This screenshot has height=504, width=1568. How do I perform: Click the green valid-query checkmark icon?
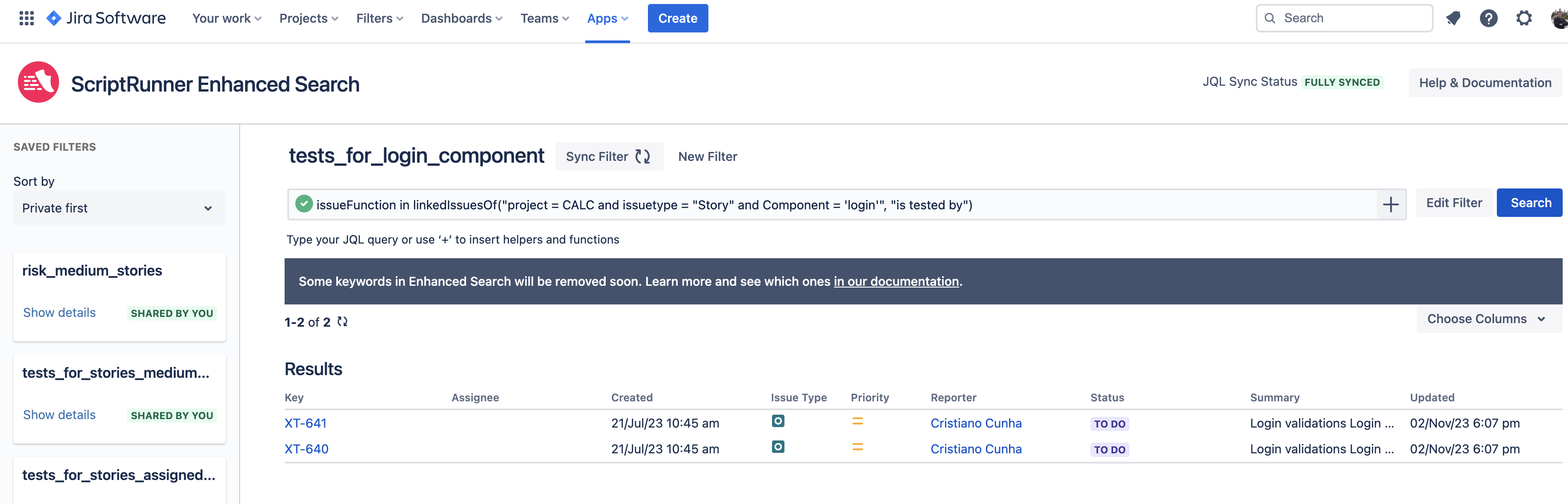304,204
